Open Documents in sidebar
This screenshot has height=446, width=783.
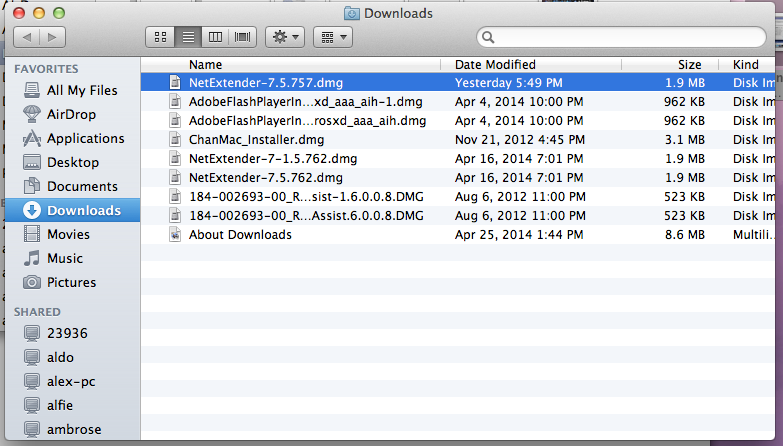coord(73,186)
